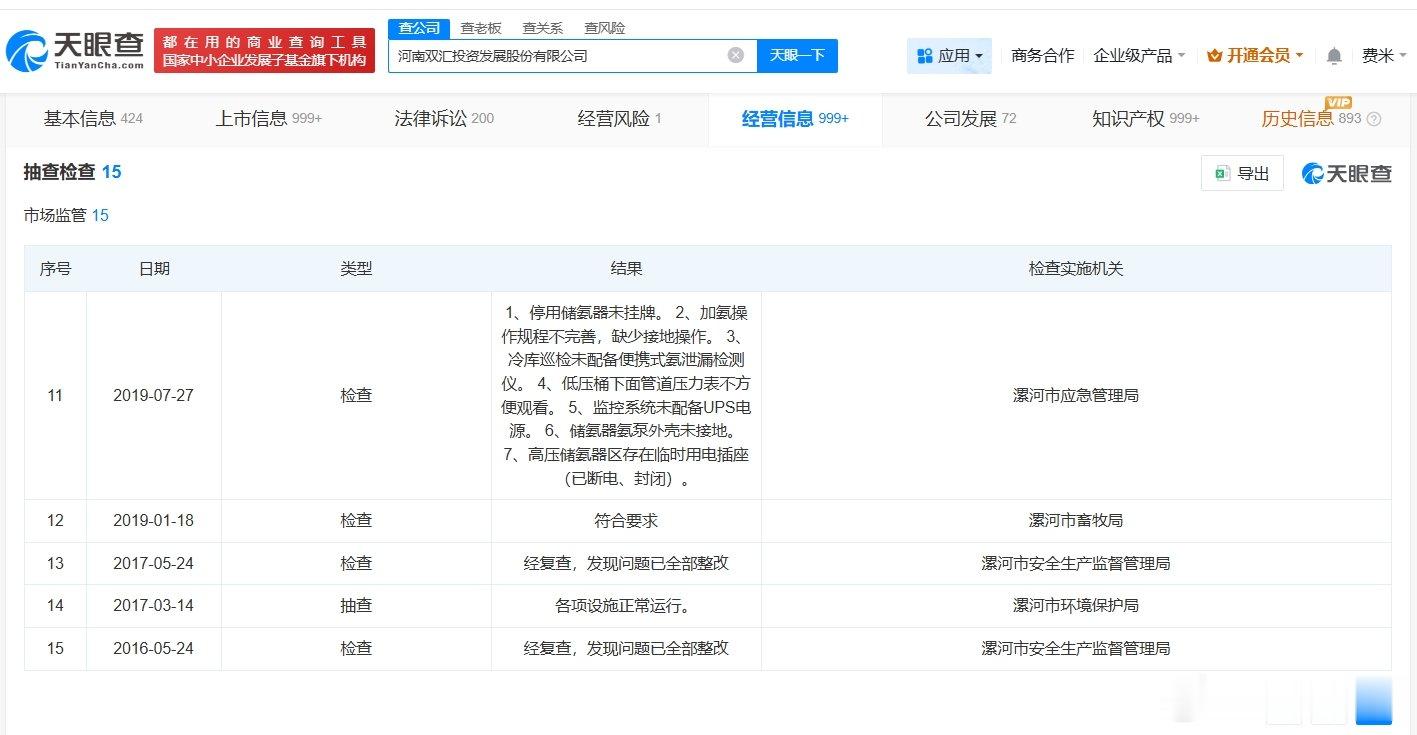Select the 市场监管 15 filter

pos(66,215)
